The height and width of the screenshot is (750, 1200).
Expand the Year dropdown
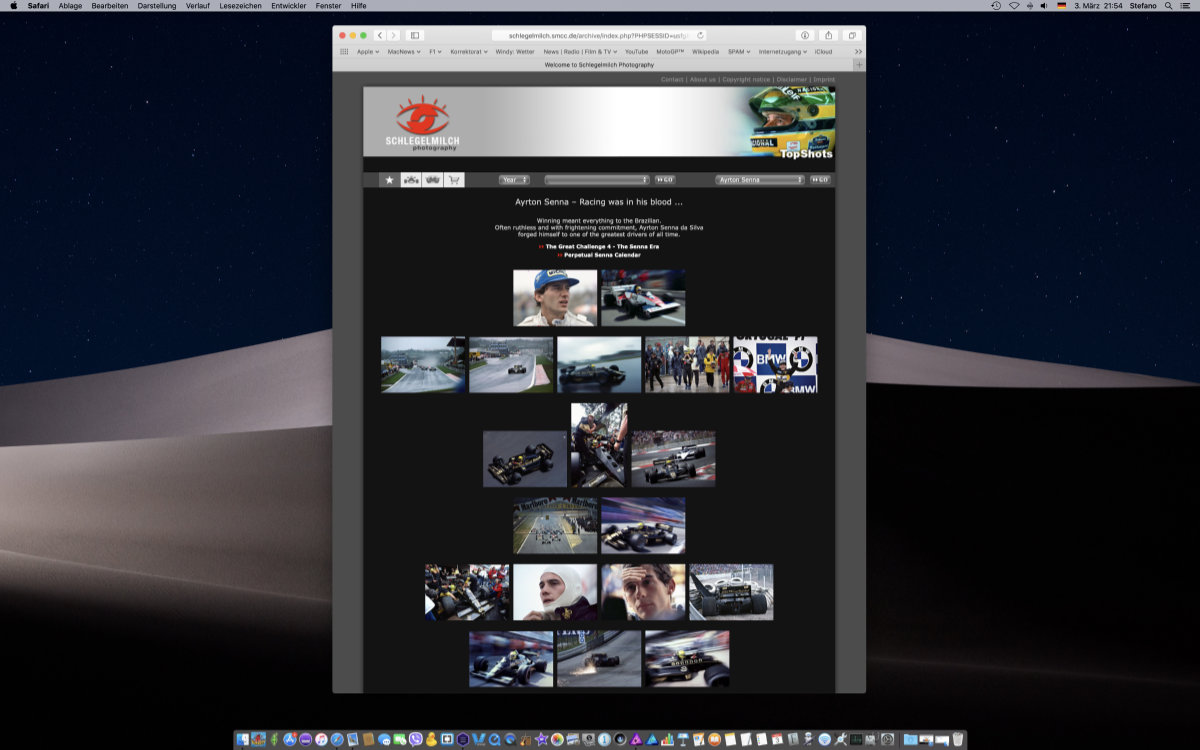click(x=515, y=180)
